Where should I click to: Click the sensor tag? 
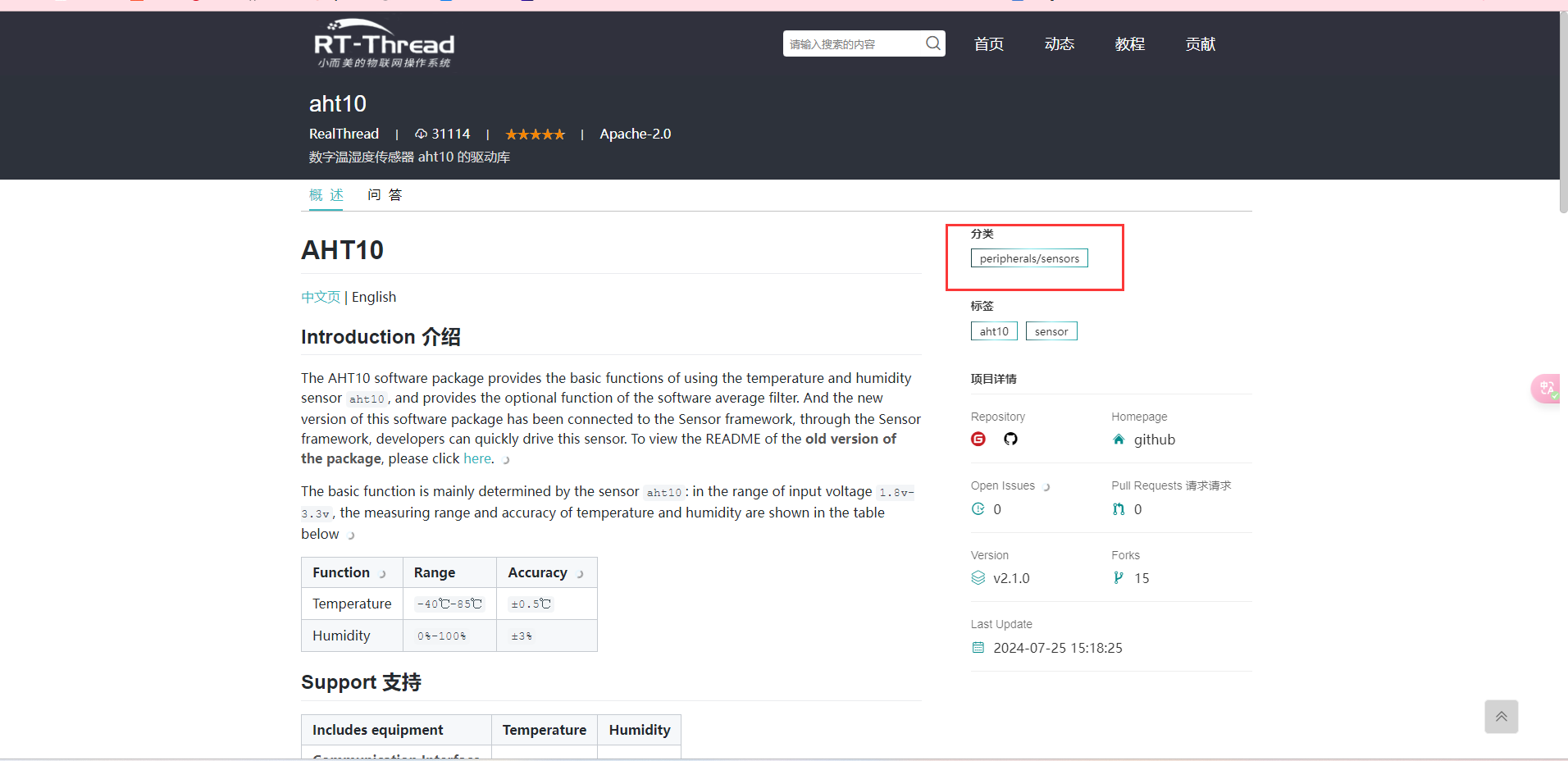tap(1051, 331)
